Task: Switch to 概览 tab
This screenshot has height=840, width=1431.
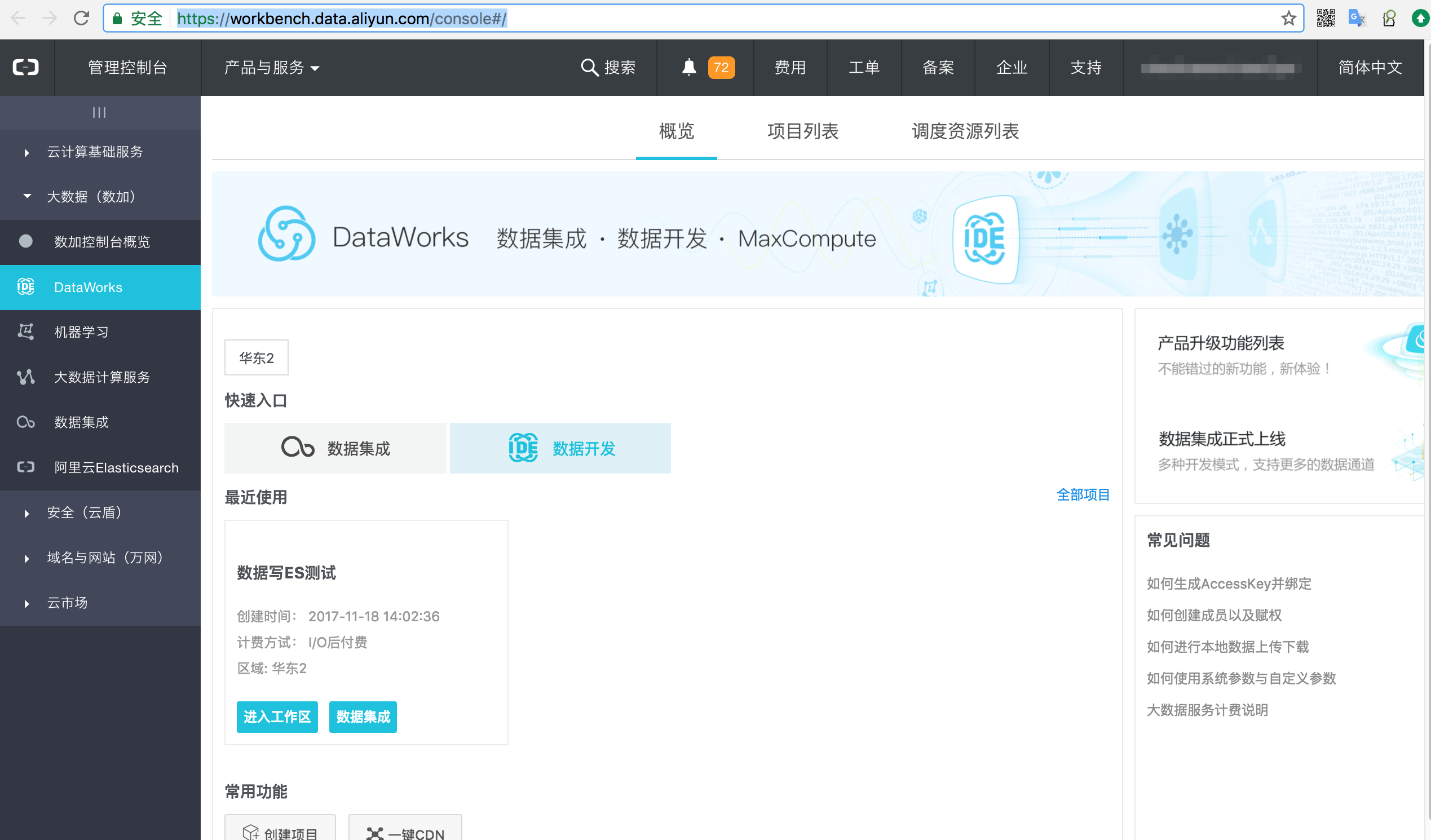Action: click(675, 131)
